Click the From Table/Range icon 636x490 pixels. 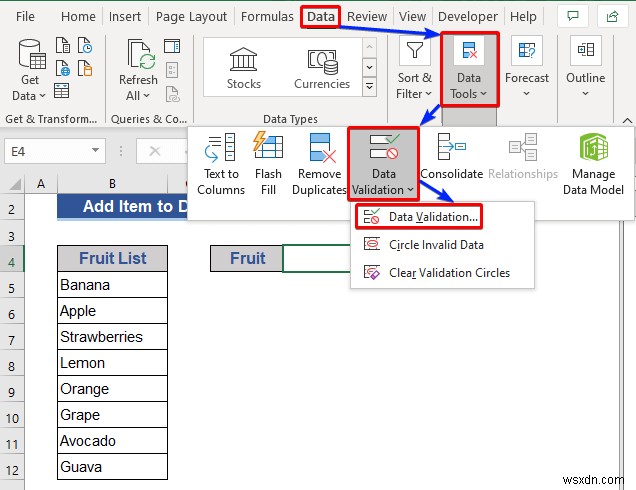(62, 91)
